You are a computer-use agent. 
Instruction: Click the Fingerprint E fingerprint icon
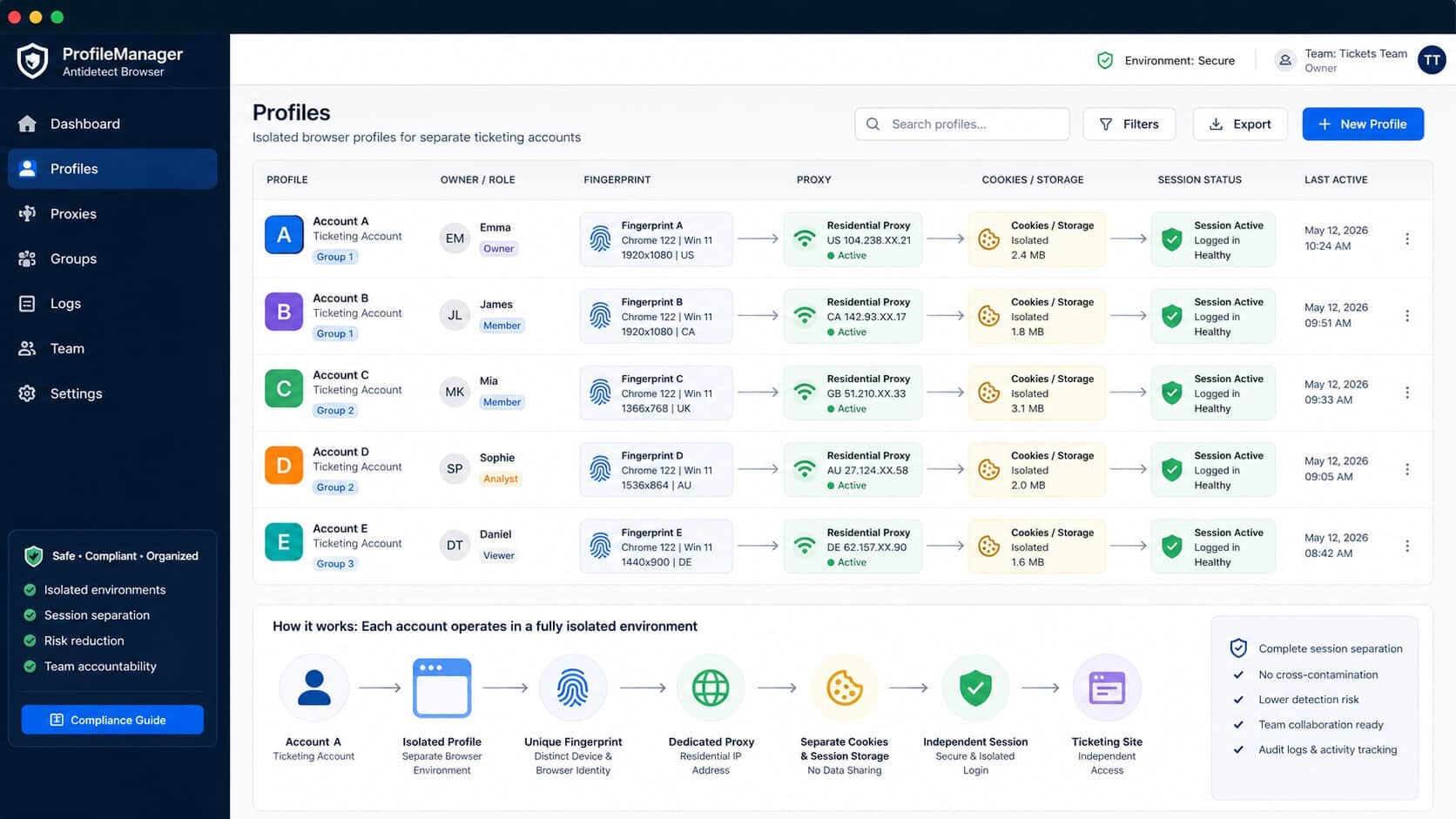point(600,546)
